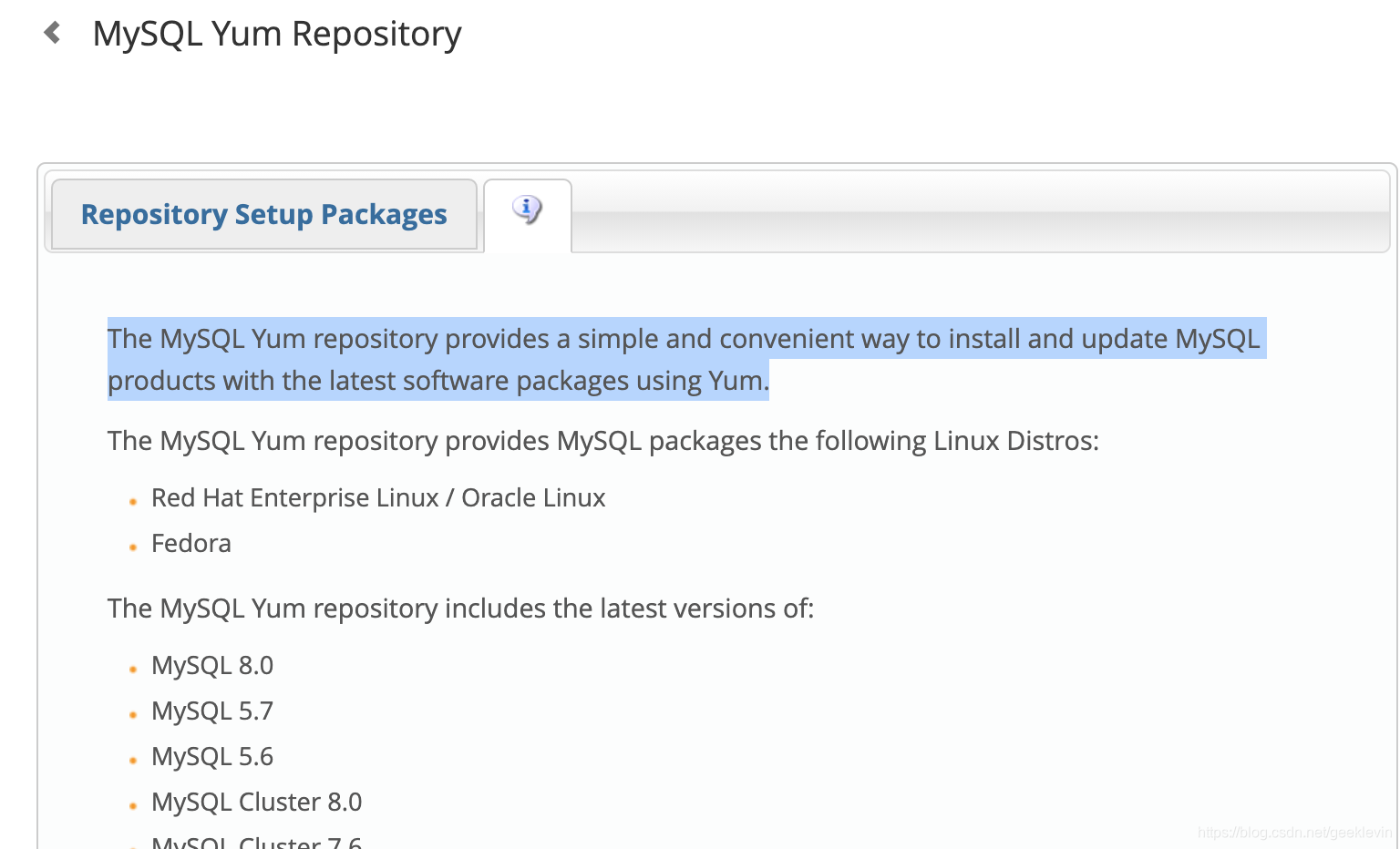Click the 'includes the latest versions of' sentence
This screenshot has width=1400, height=849.
460,609
